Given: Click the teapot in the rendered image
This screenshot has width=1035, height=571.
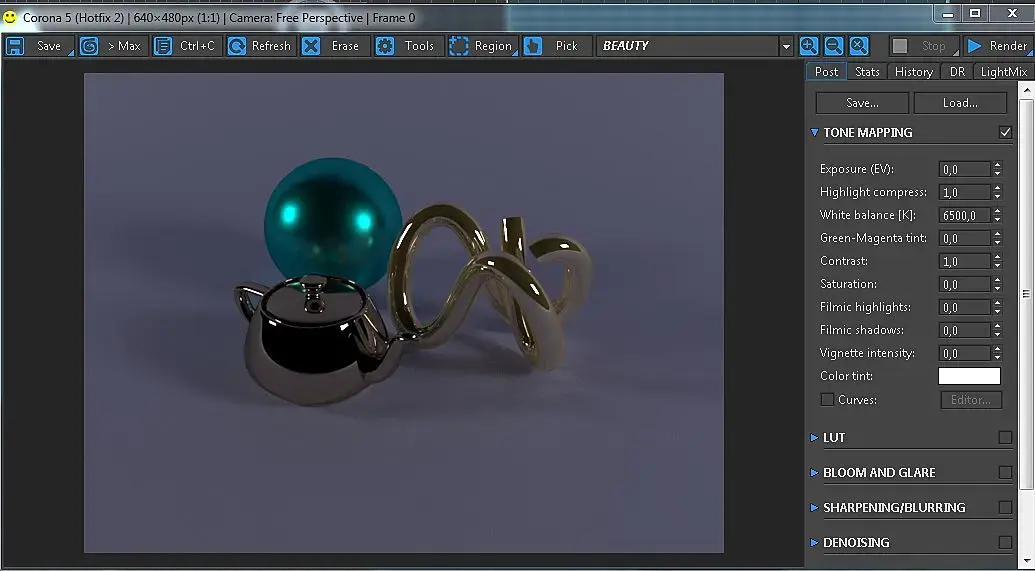Looking at the screenshot, I should (319, 340).
